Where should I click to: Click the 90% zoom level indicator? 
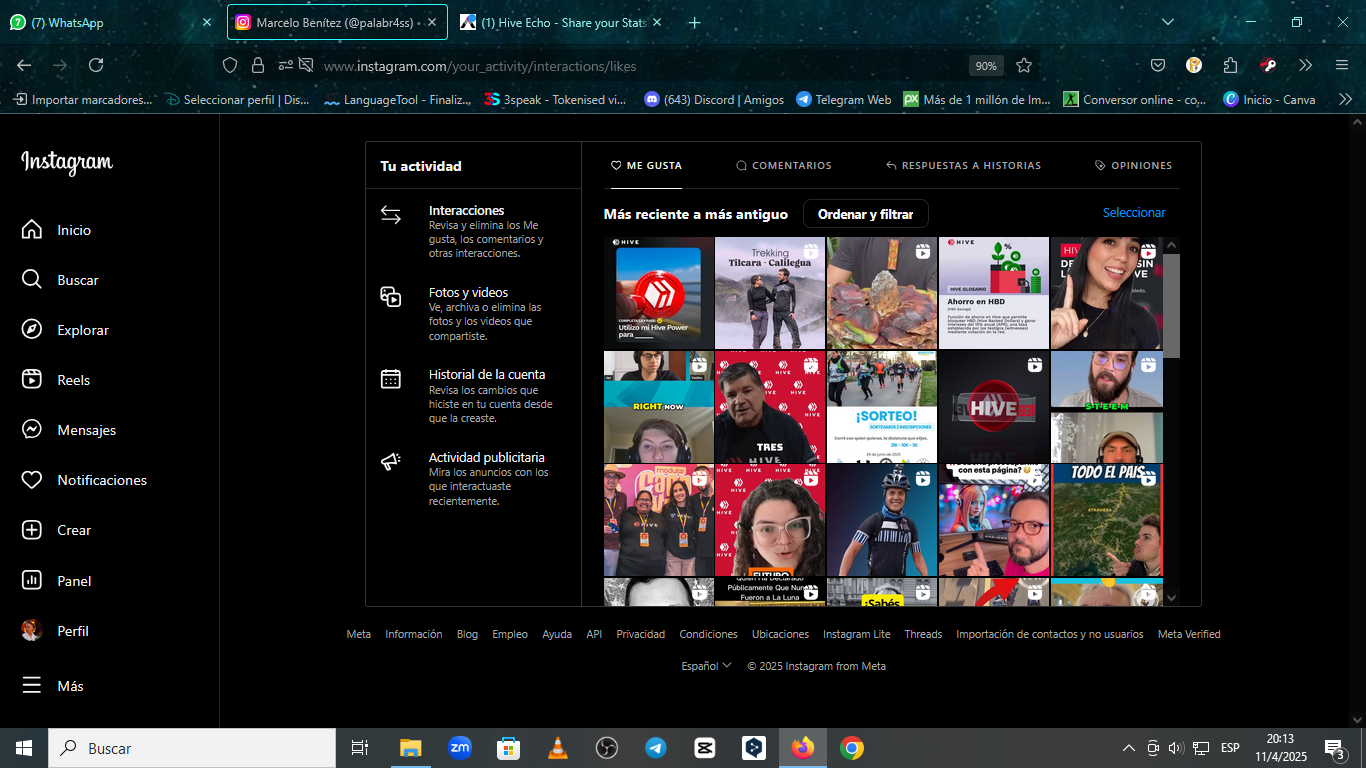click(x=986, y=66)
